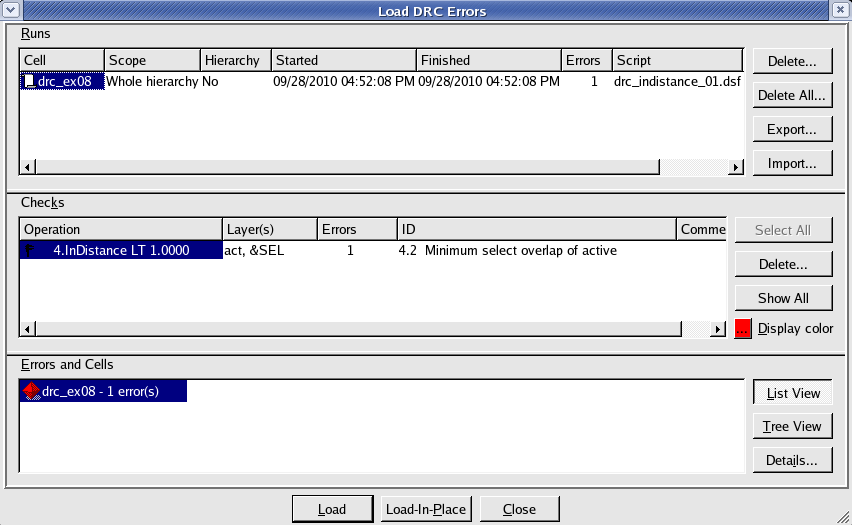Click the Runs list left scroll arrow
This screenshot has width=852, height=525.
click(27, 167)
